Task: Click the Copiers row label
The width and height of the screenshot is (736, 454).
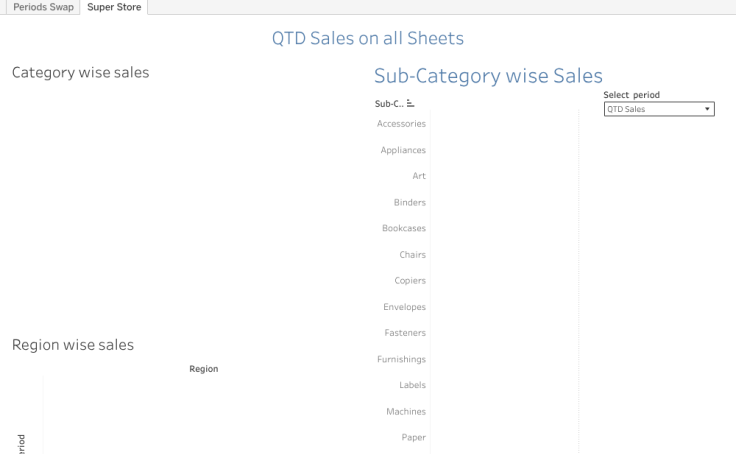Action: pyautogui.click(x=410, y=281)
